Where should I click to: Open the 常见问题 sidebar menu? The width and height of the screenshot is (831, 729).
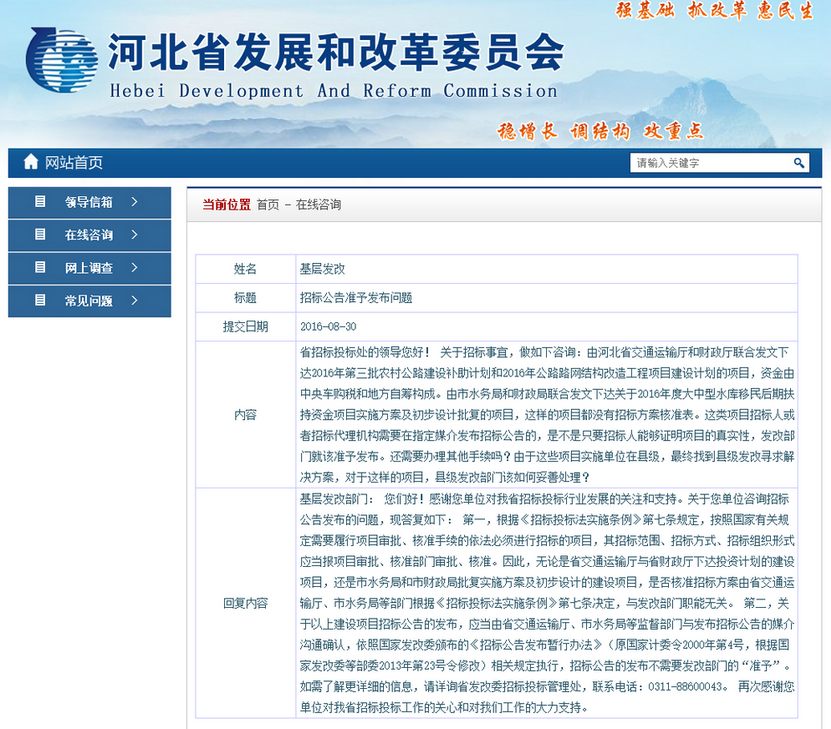click(x=89, y=301)
